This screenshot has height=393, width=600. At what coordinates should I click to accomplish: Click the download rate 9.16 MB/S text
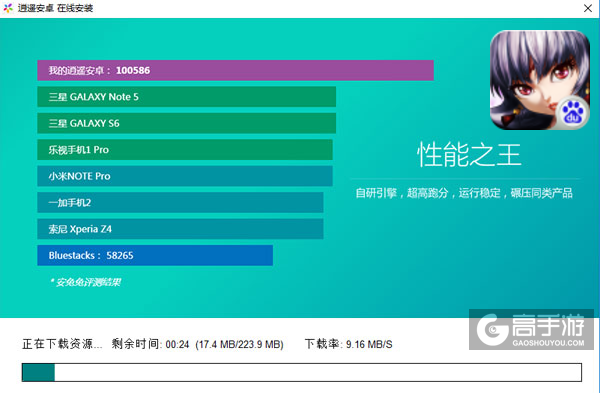369,344
